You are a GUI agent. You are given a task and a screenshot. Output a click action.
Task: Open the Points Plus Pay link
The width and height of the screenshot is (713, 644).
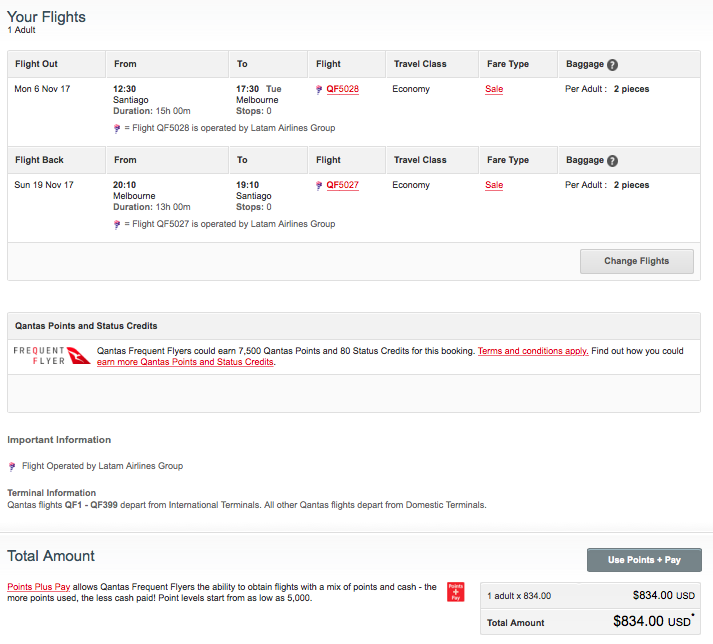(39, 587)
